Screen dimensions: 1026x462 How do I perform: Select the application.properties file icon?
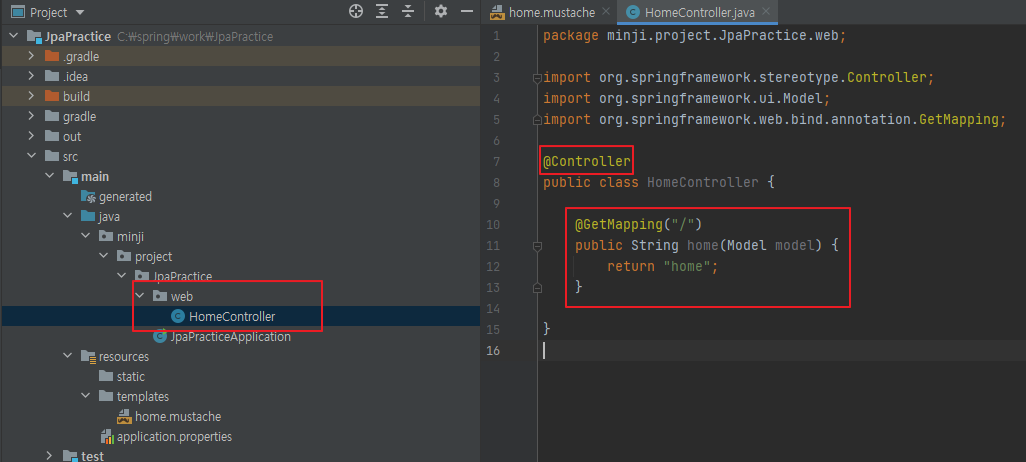click(x=107, y=436)
